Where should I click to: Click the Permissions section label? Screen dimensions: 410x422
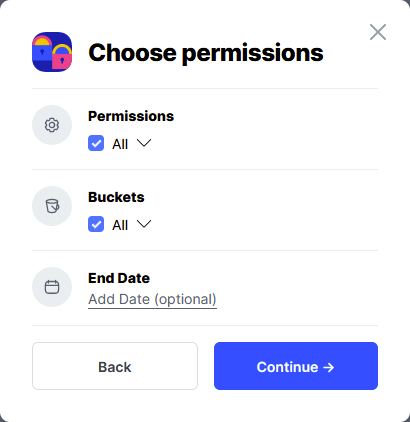point(131,116)
